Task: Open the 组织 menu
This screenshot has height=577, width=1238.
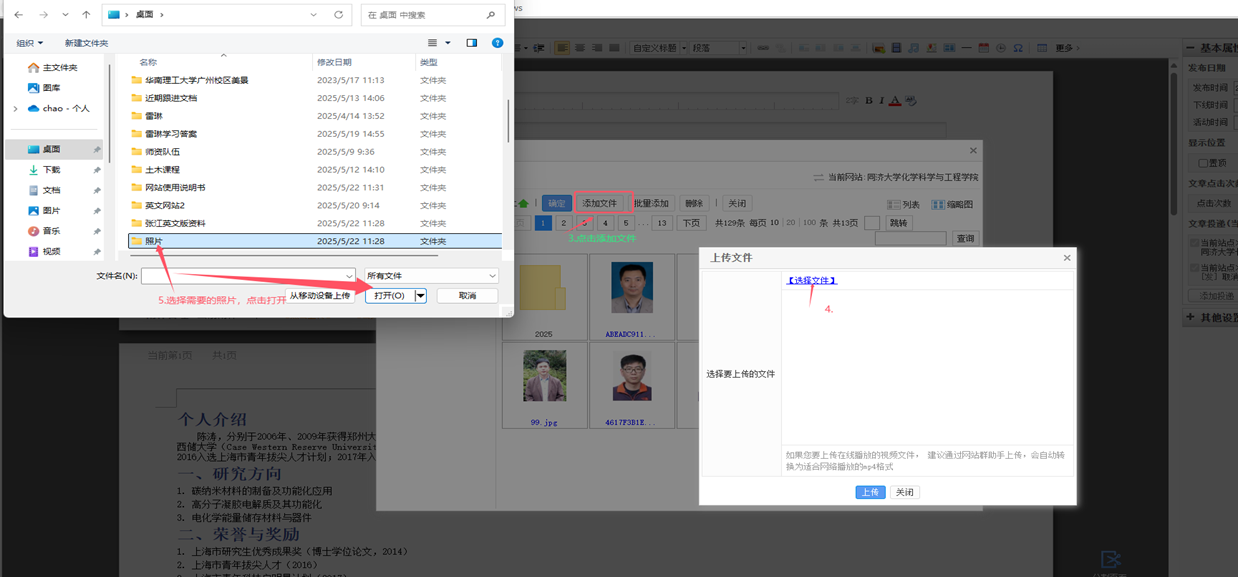Action: click(x=29, y=43)
